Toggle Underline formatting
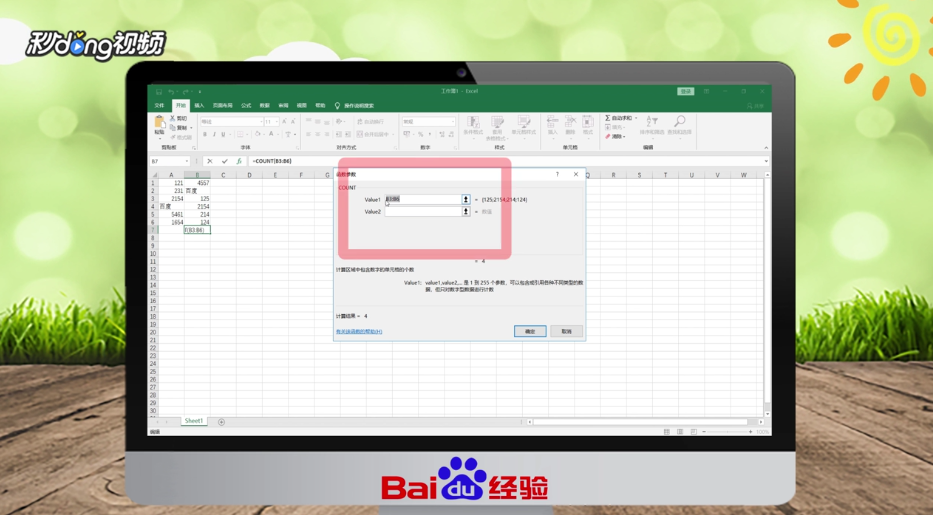The image size is (933, 515). click(x=223, y=134)
